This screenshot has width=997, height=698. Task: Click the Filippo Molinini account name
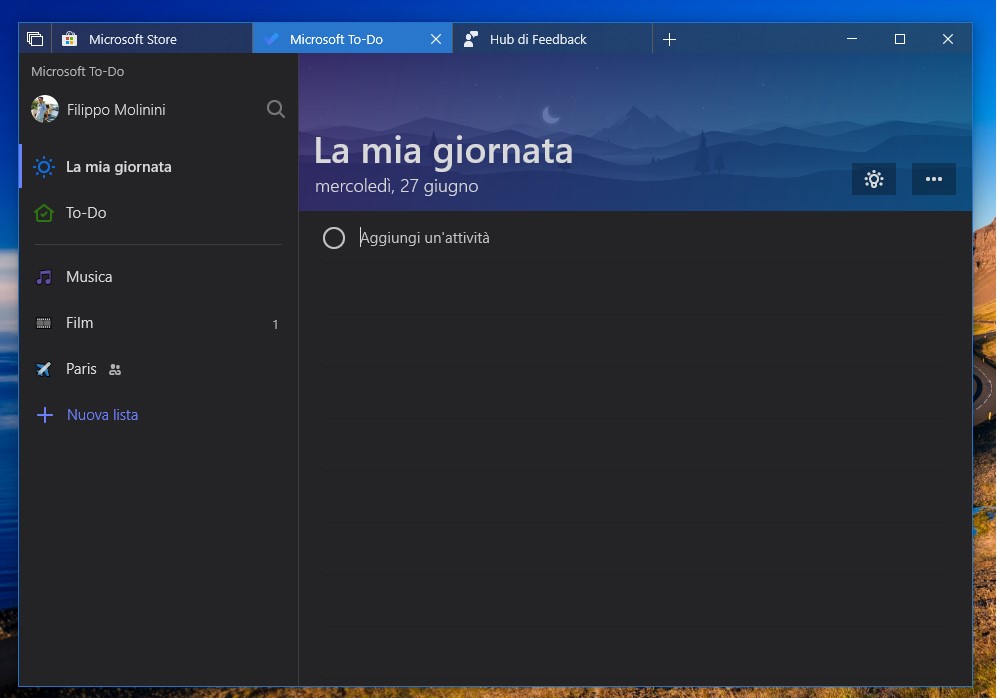pyautogui.click(x=116, y=110)
